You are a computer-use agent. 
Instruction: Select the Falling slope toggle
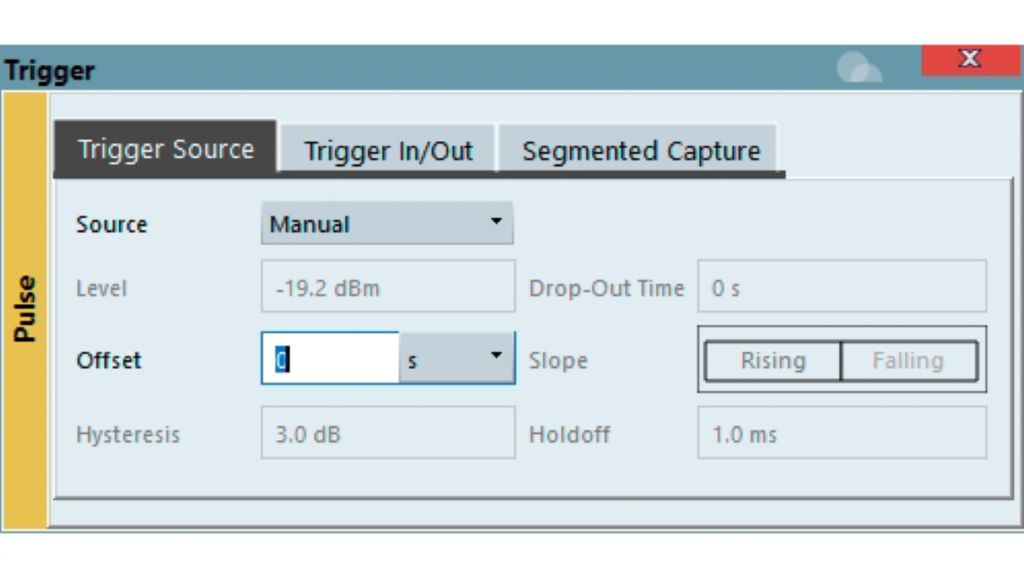(x=908, y=360)
